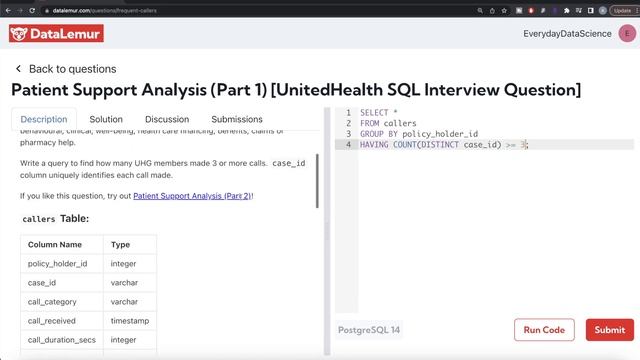Click the red extension icon in the toolbar
The height and width of the screenshot is (360, 640).
tap(531, 11)
